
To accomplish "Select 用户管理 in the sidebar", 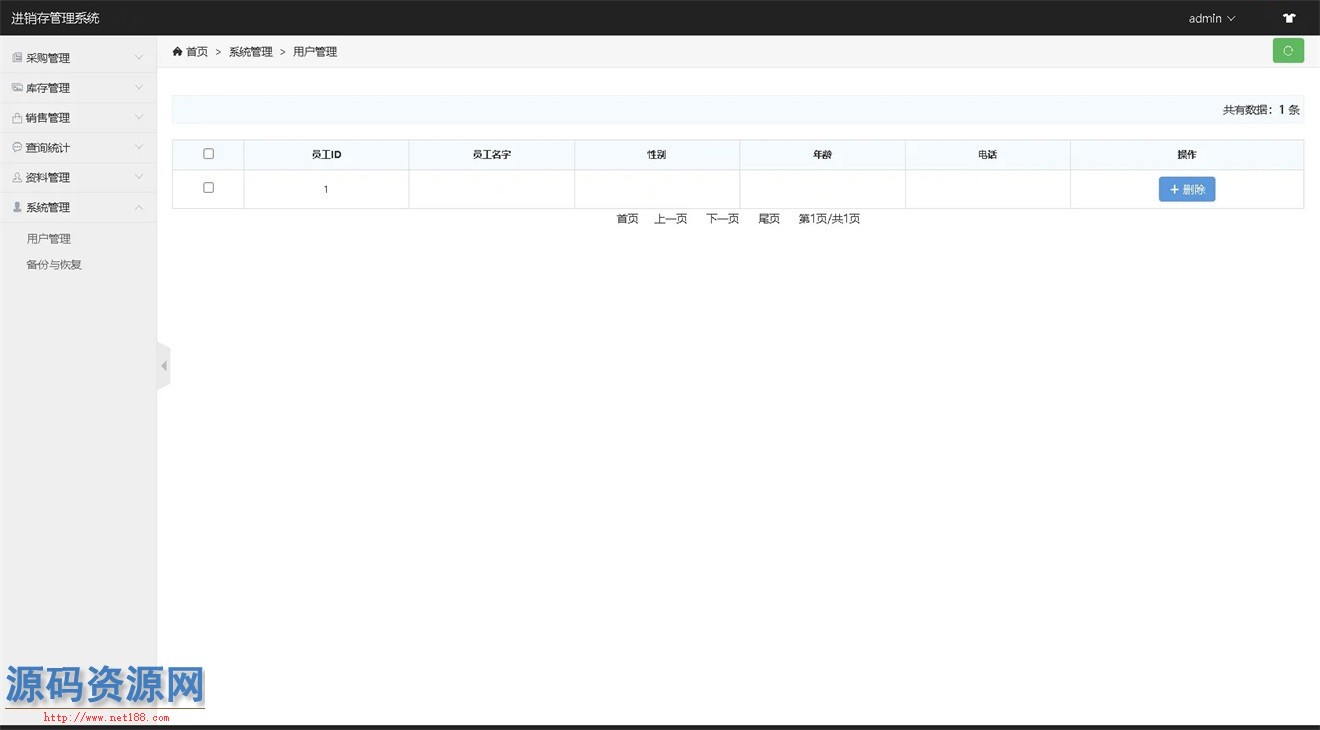I will [x=49, y=239].
